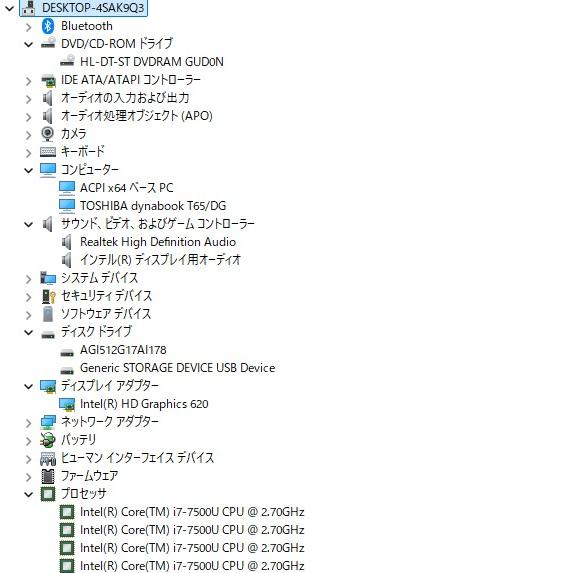Select TOSHIBA dynabook T65/DG entry

pyautogui.click(x=153, y=206)
